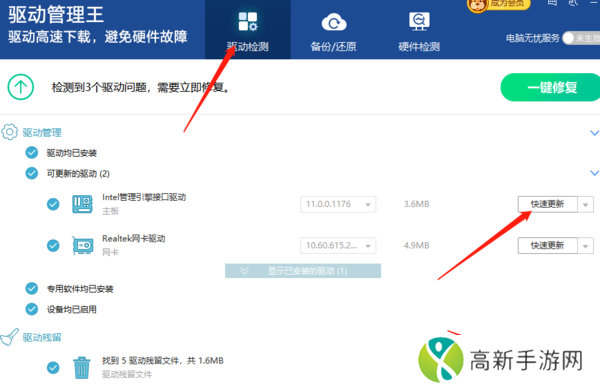Screen dimensions: 600x385
Task: Toggle the 驱动均已安装 checkmark
Action: [x=32, y=153]
